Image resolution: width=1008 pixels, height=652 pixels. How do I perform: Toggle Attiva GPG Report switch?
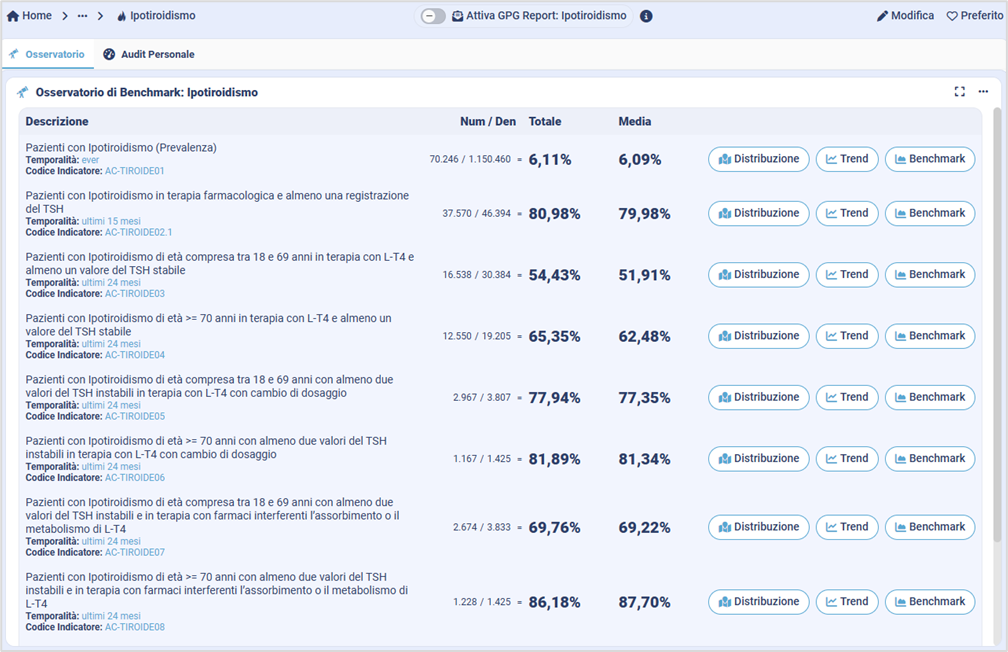pos(433,16)
